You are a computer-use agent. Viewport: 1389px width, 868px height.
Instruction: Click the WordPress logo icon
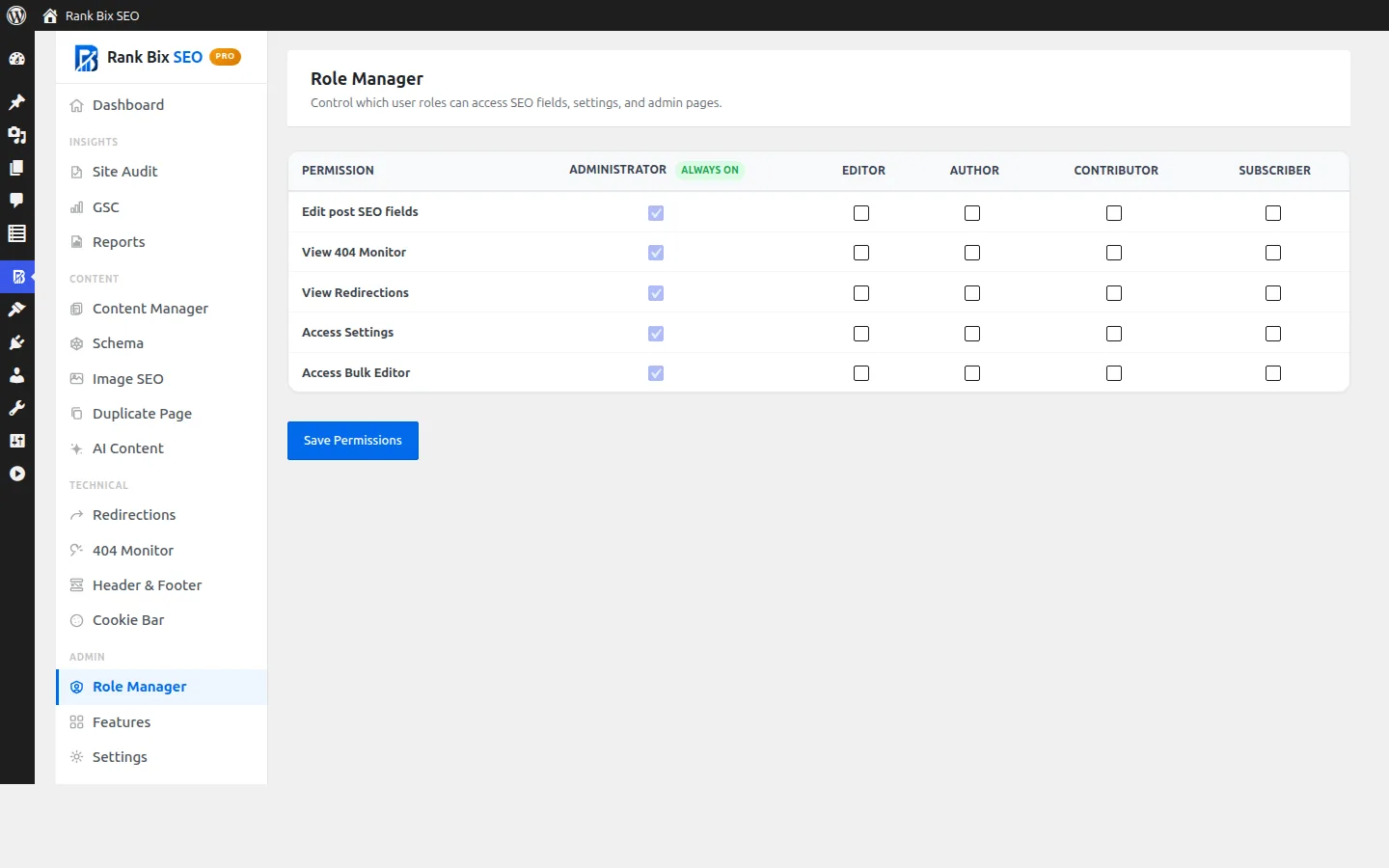(x=16, y=15)
